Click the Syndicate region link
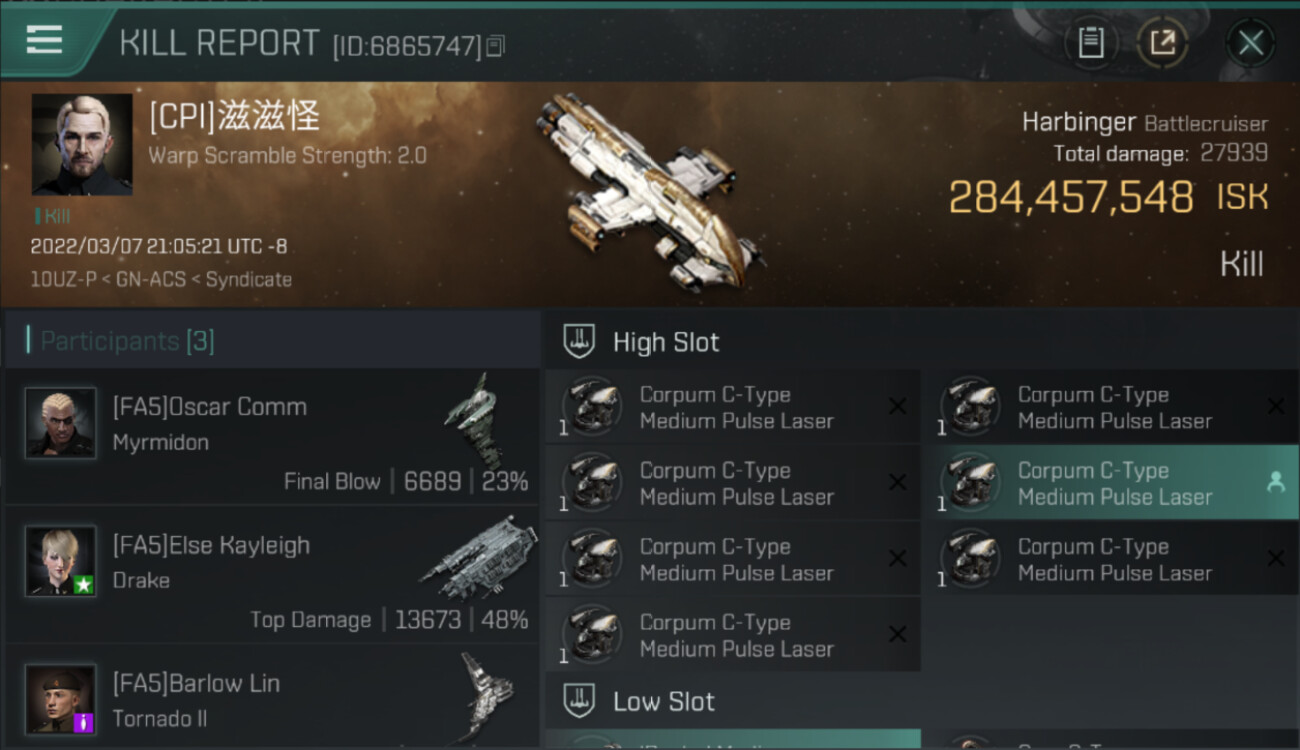This screenshot has width=1300, height=750. click(248, 280)
